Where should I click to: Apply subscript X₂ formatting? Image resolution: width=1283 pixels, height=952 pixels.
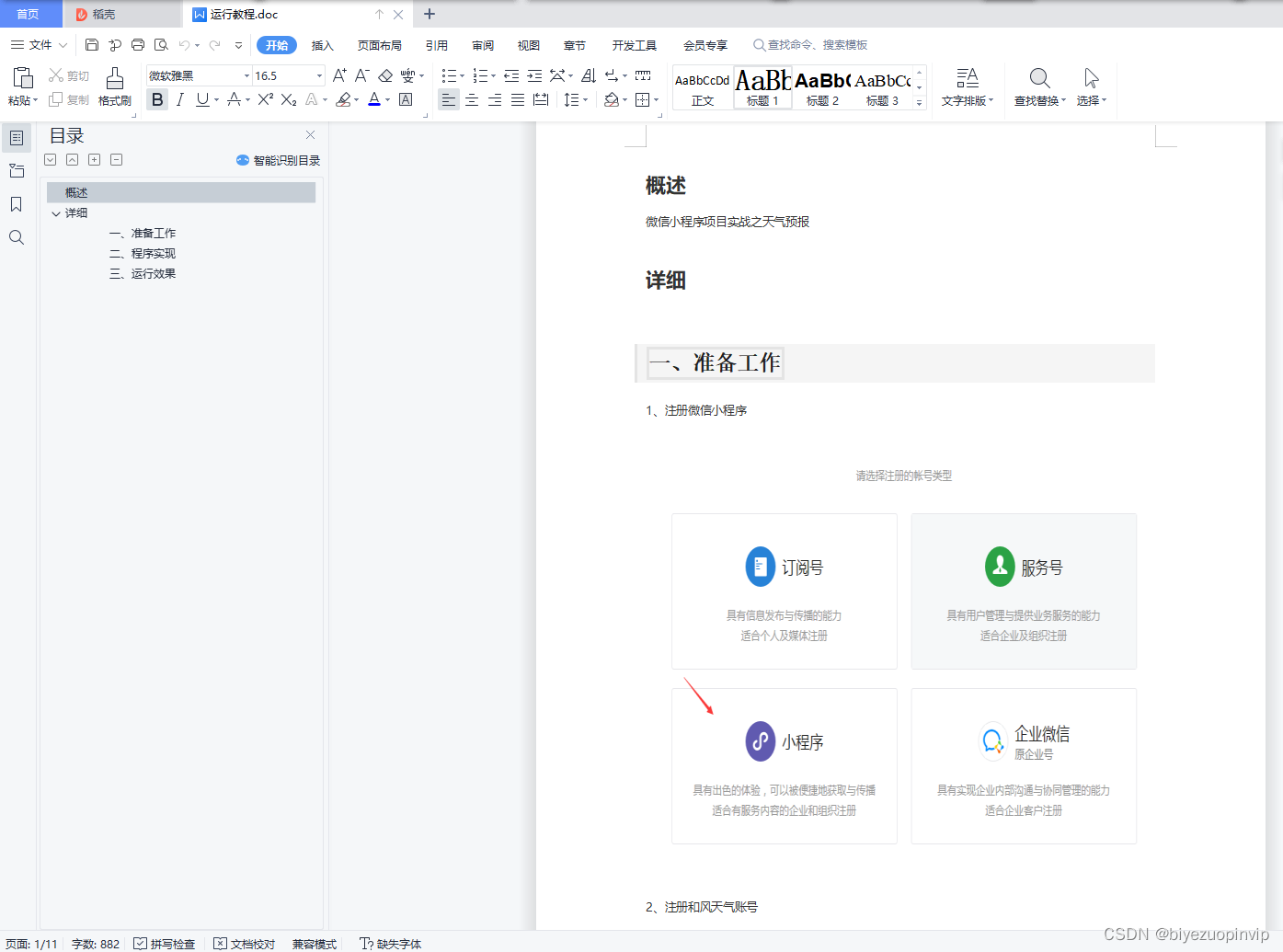(289, 99)
